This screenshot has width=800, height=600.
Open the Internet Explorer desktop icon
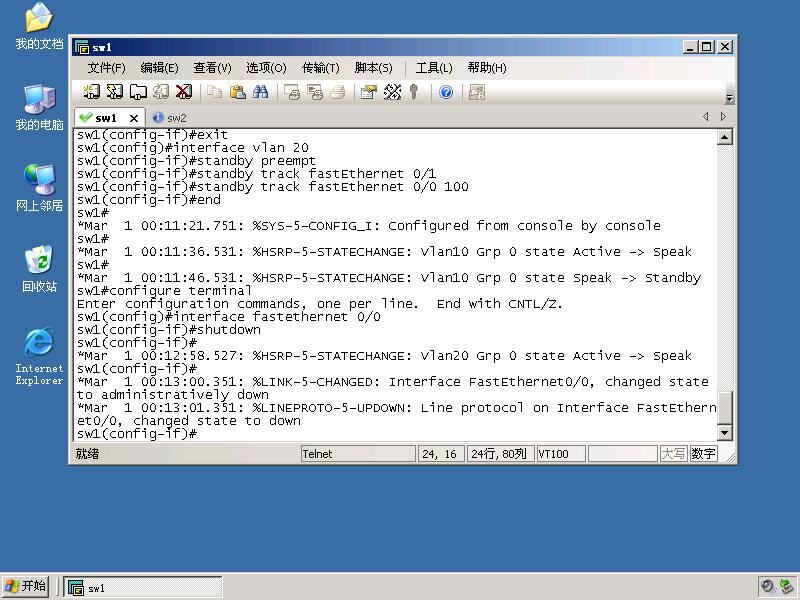(39, 356)
